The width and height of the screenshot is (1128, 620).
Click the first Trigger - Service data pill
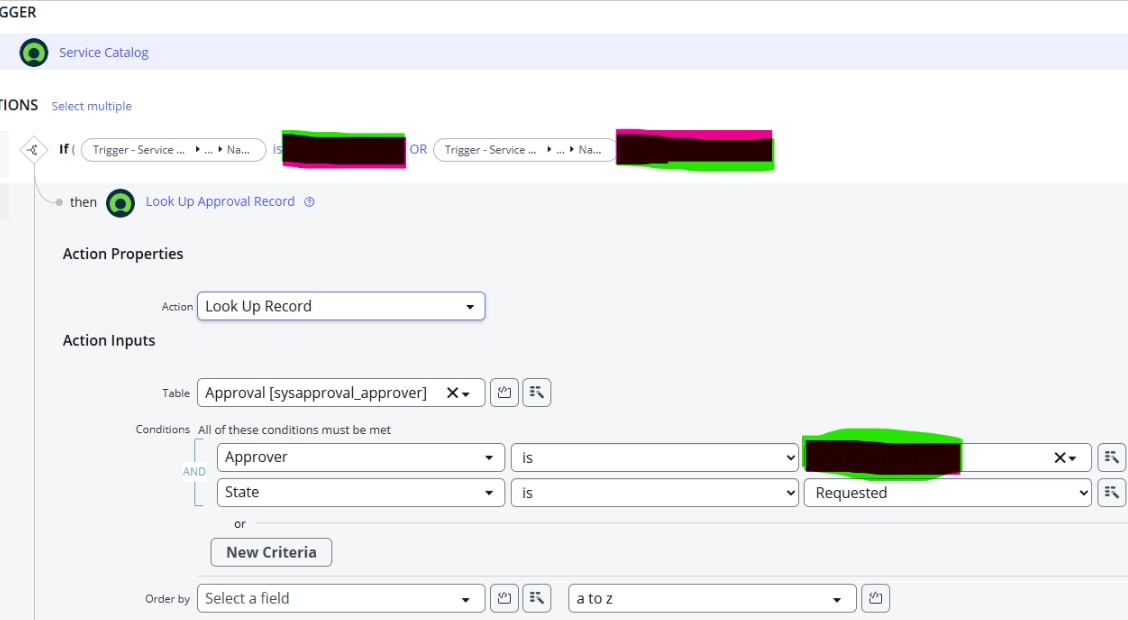[x=172, y=150]
